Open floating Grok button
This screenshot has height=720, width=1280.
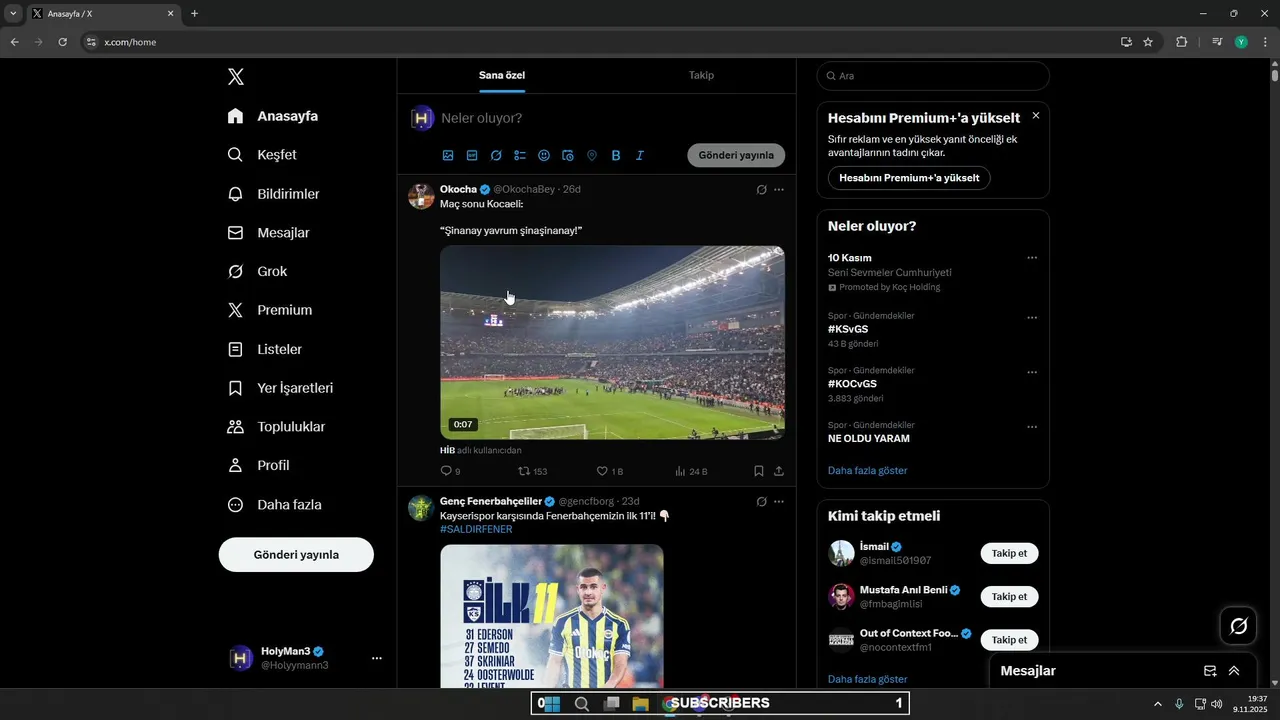click(x=1238, y=626)
